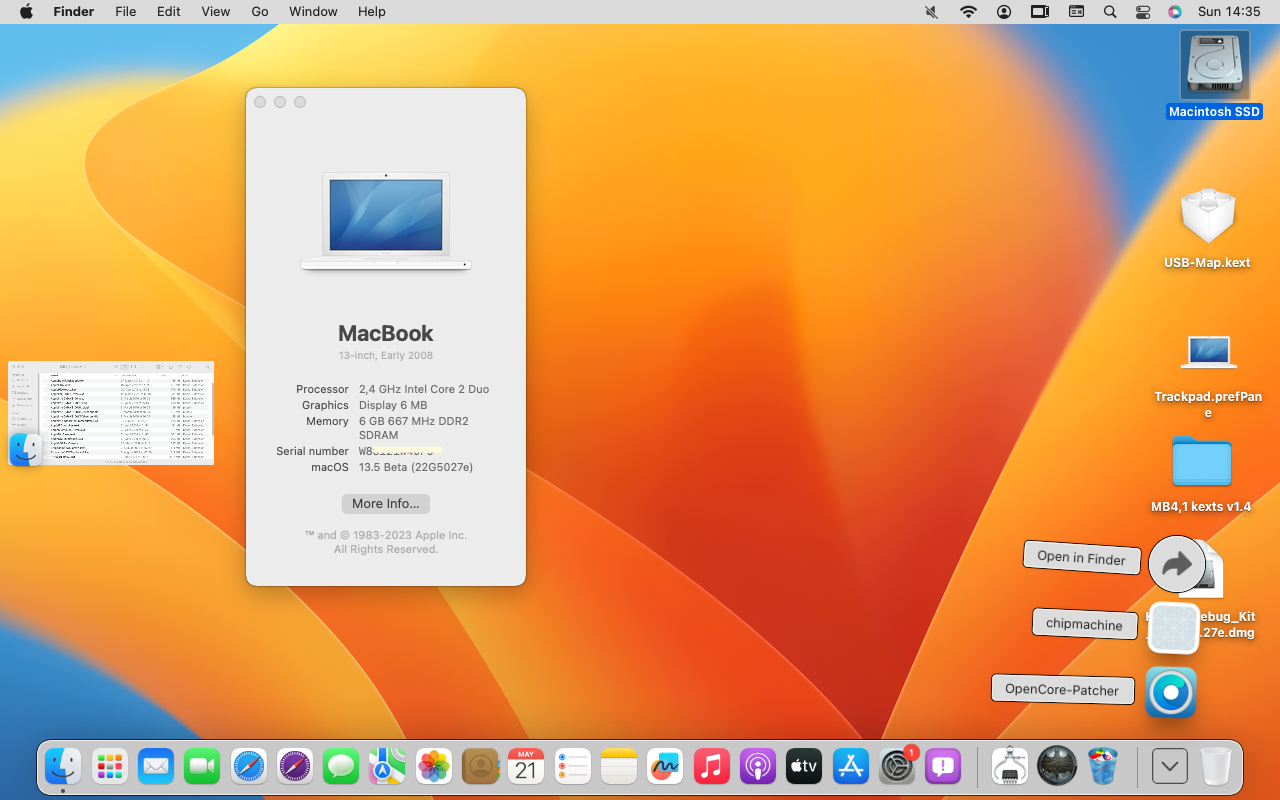Open Calendar showing May 21
Viewport: 1280px width, 800px height.
click(x=526, y=767)
